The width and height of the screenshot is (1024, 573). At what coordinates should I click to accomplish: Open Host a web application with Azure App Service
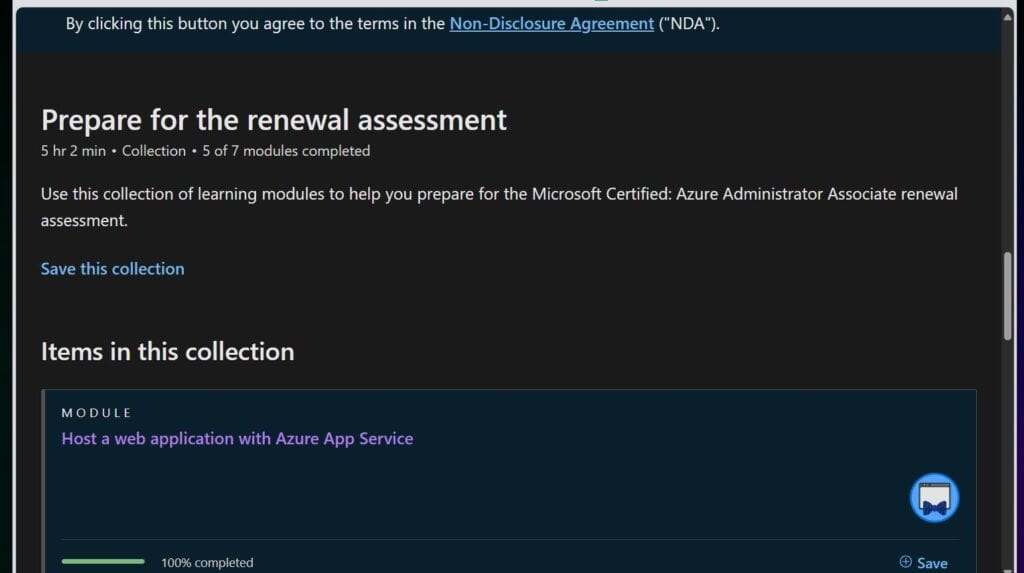(x=237, y=438)
